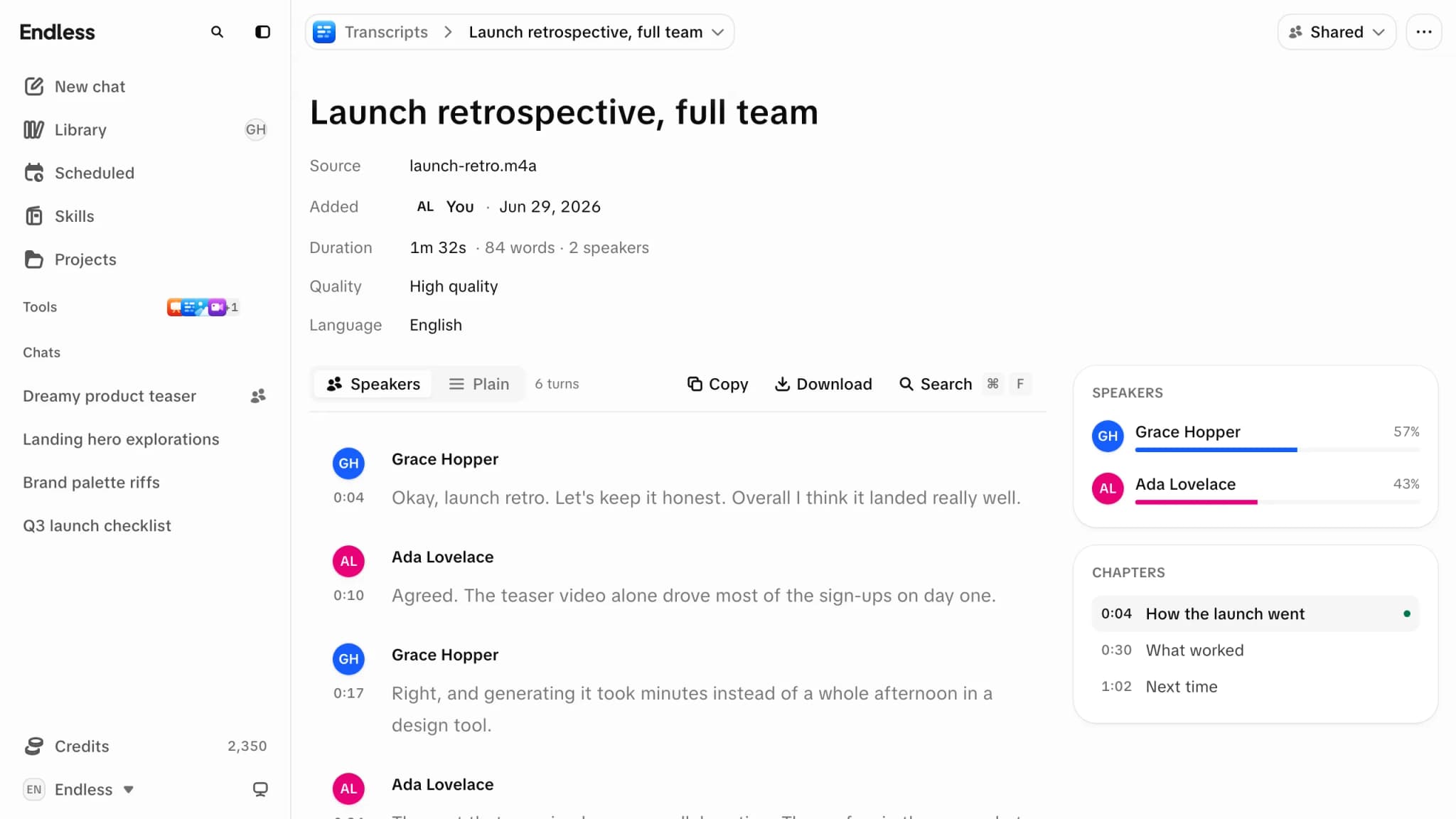
Task: Click the High quality value
Action: pos(454,287)
